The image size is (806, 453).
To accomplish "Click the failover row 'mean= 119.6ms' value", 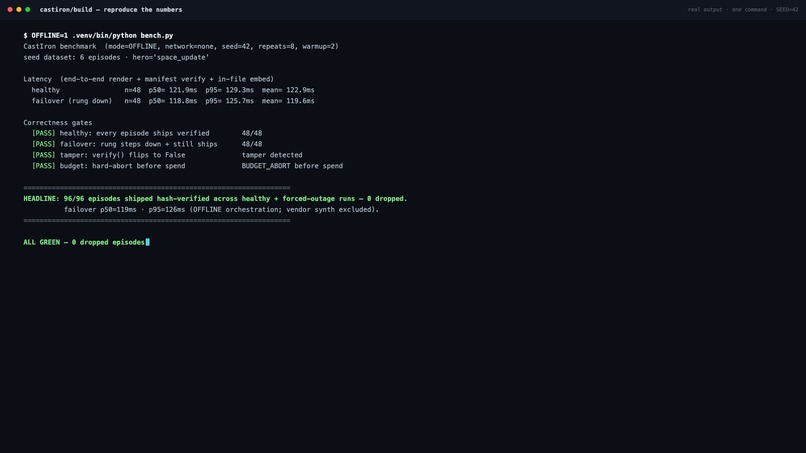I will point(288,101).
